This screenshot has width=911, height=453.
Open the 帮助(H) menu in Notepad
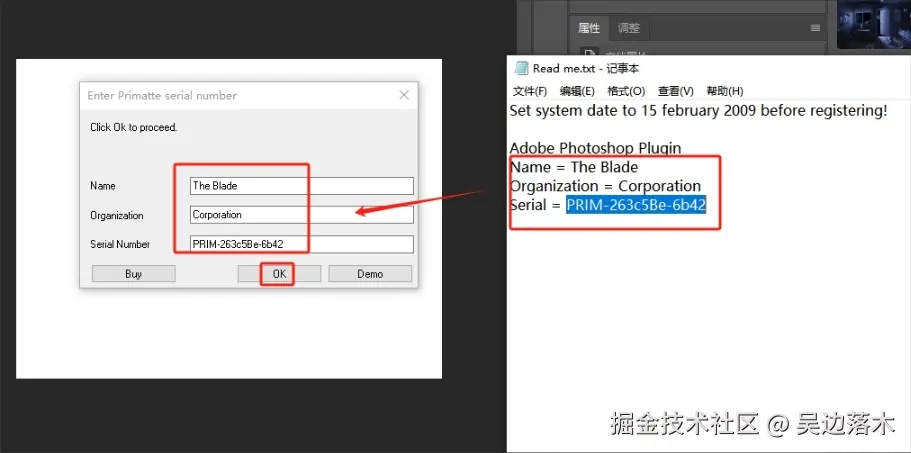point(725,91)
